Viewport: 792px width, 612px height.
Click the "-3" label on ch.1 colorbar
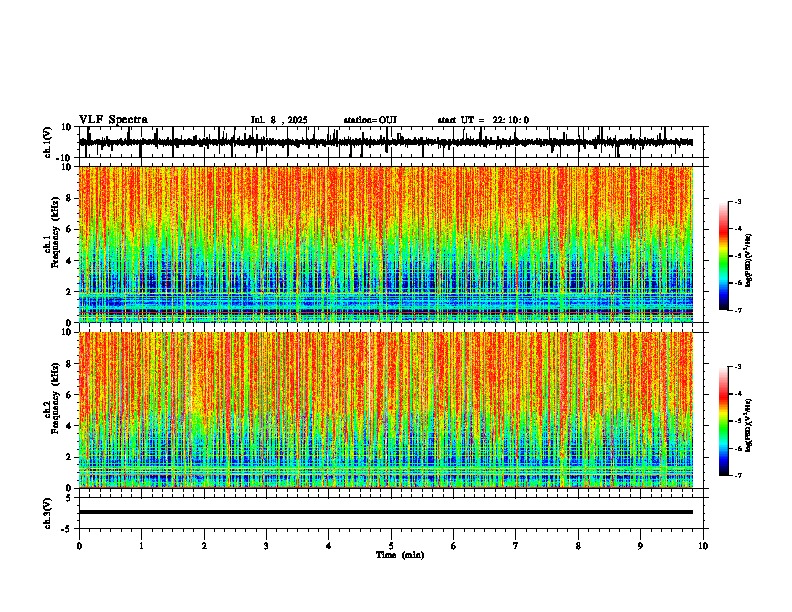click(737, 201)
